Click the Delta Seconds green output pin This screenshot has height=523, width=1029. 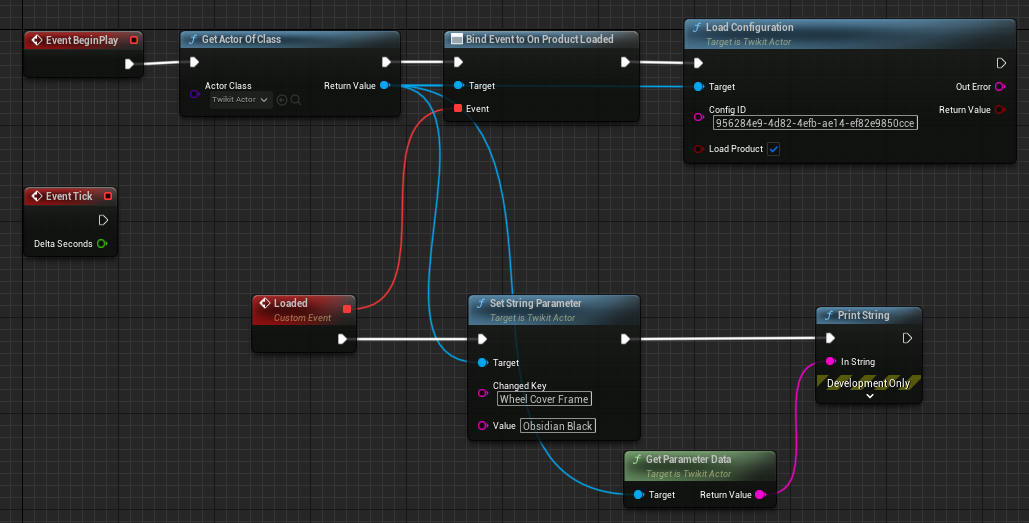point(102,244)
